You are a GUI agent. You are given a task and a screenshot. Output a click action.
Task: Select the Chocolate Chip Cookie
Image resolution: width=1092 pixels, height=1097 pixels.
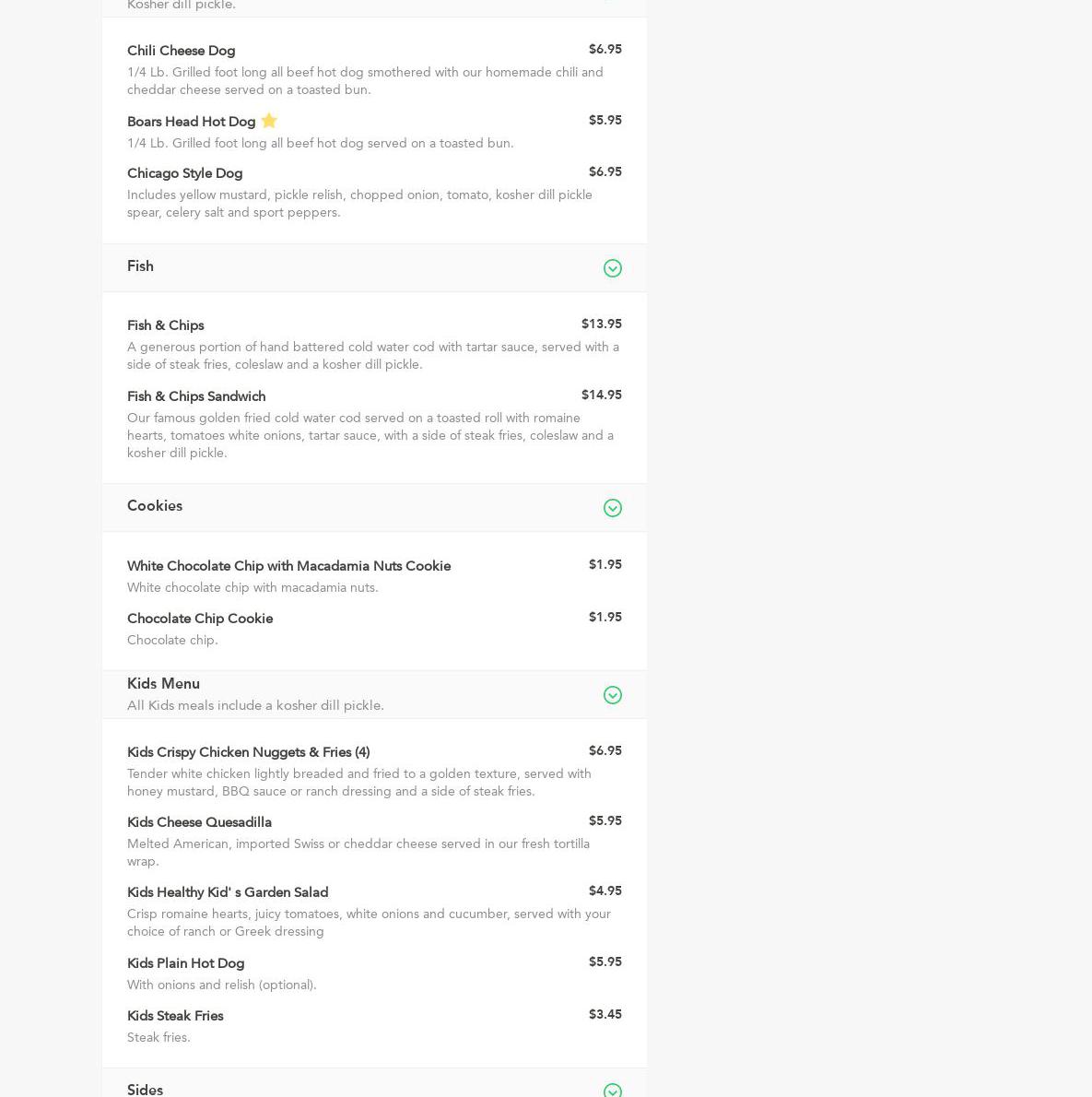200,619
